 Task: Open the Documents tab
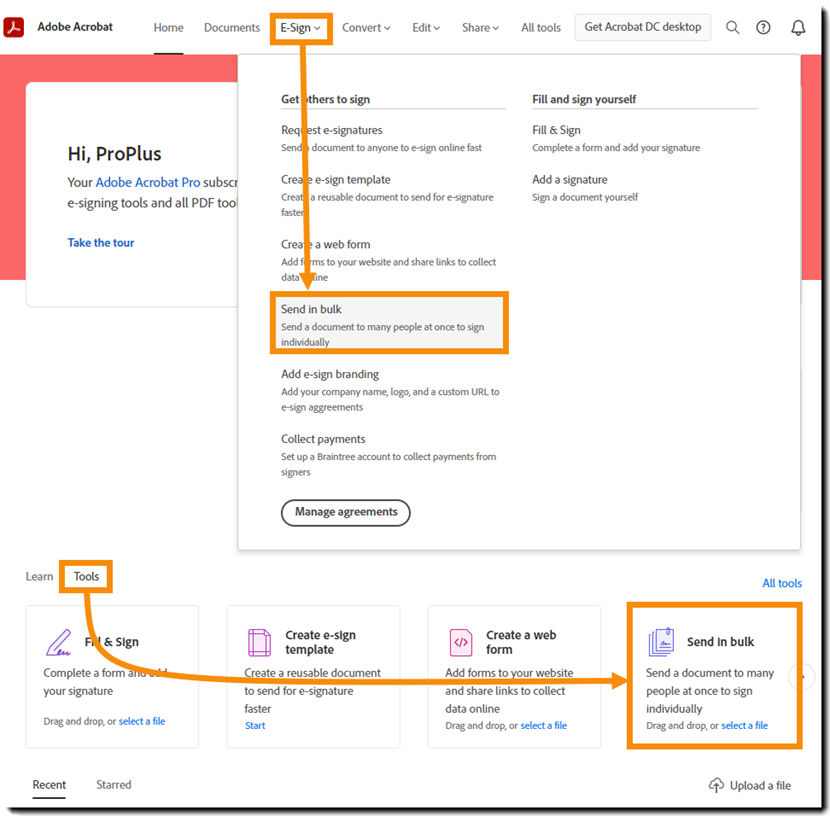point(232,28)
